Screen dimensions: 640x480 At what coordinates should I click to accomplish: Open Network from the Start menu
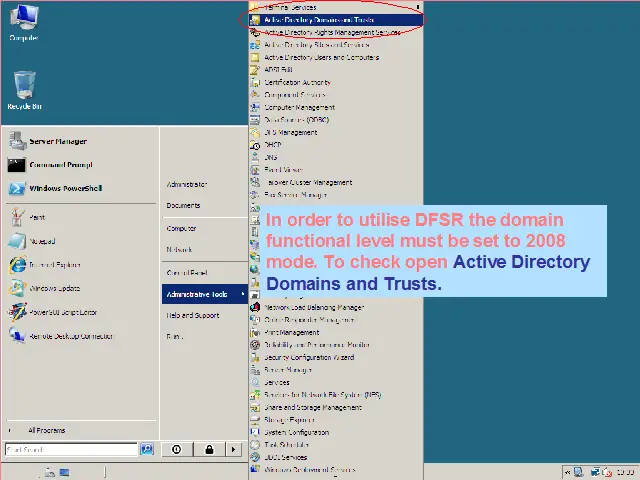point(204,249)
